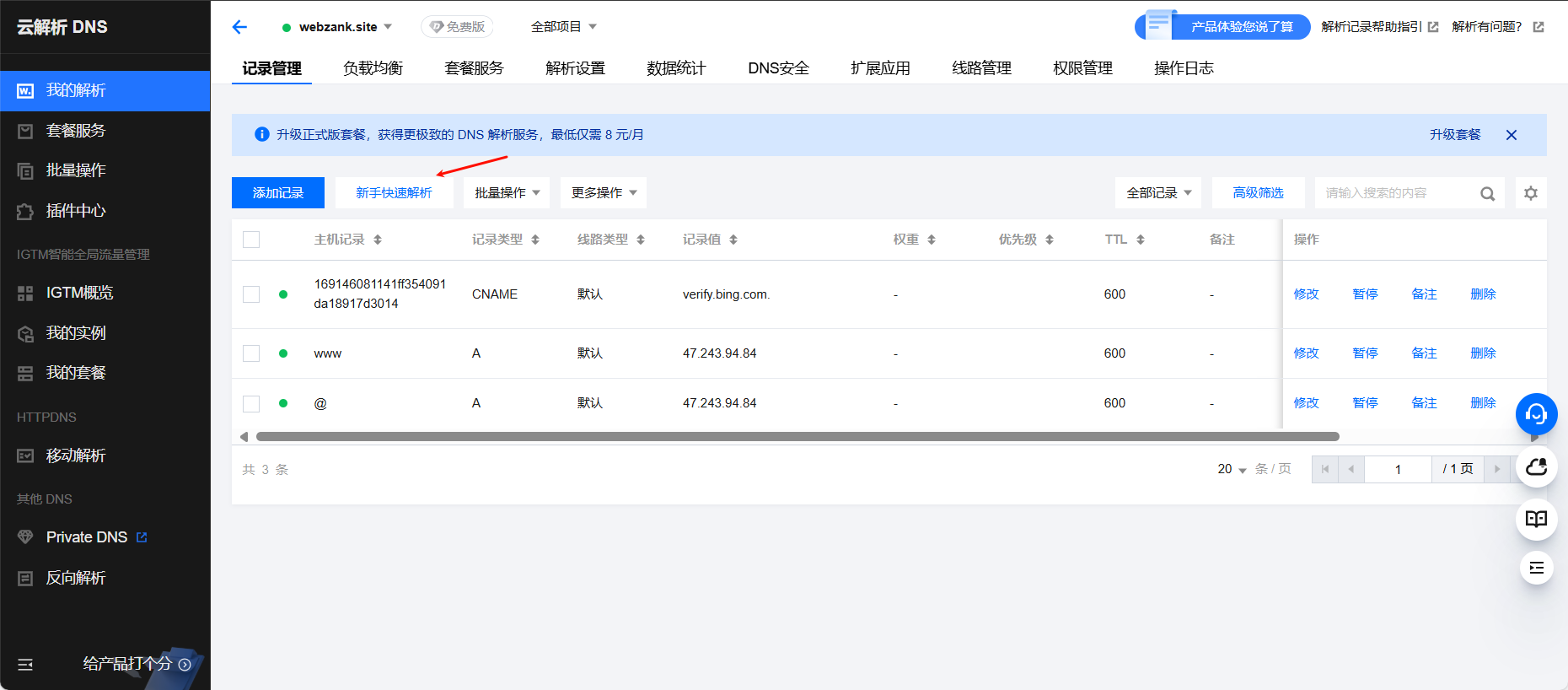Click the horizontal scrollbar under the table
Viewport: 1568px width, 690px height.
click(797, 437)
